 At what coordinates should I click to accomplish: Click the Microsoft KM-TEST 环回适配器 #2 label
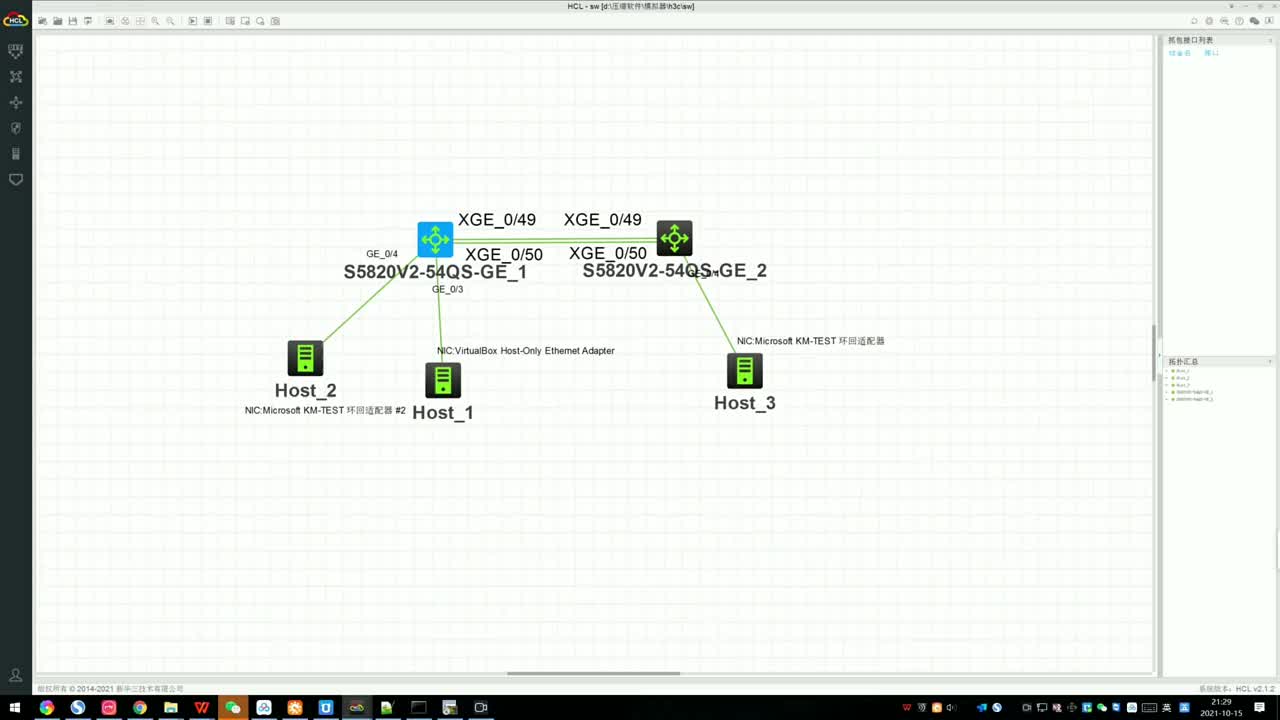point(325,410)
